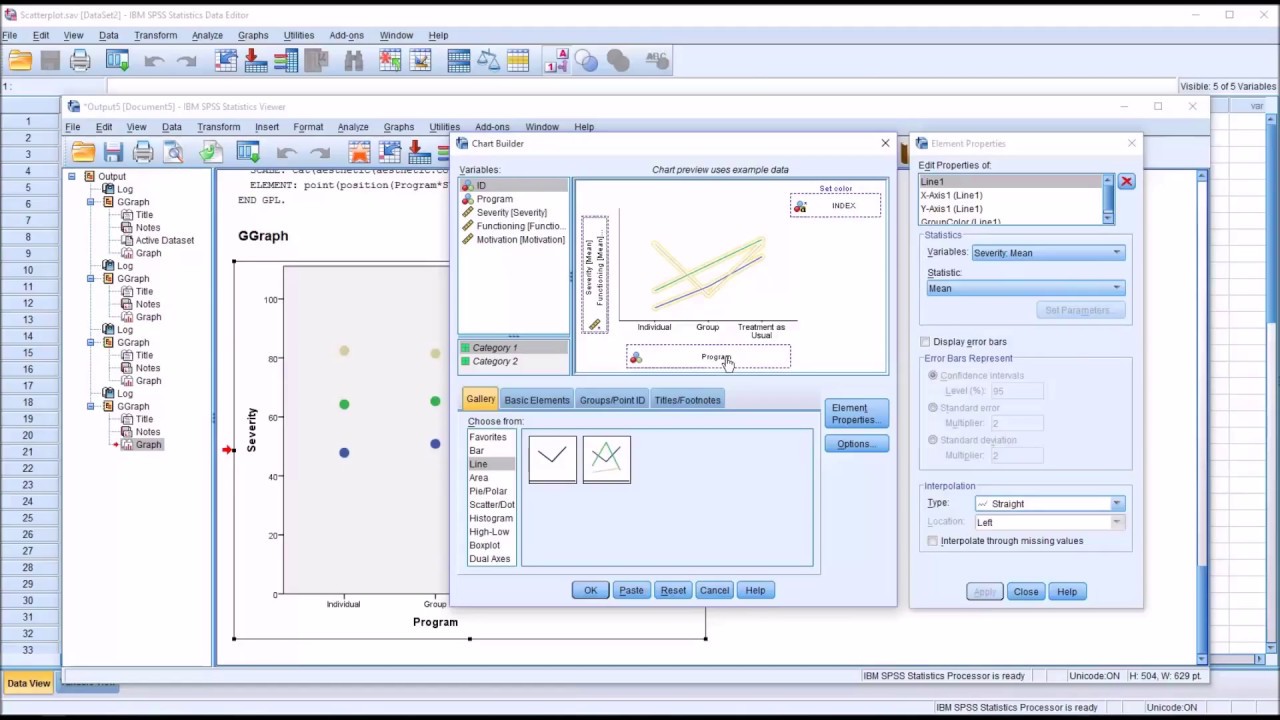Viewport: 1280px width, 720px height.
Task: Select Standard error radio button
Action: (x=933, y=408)
